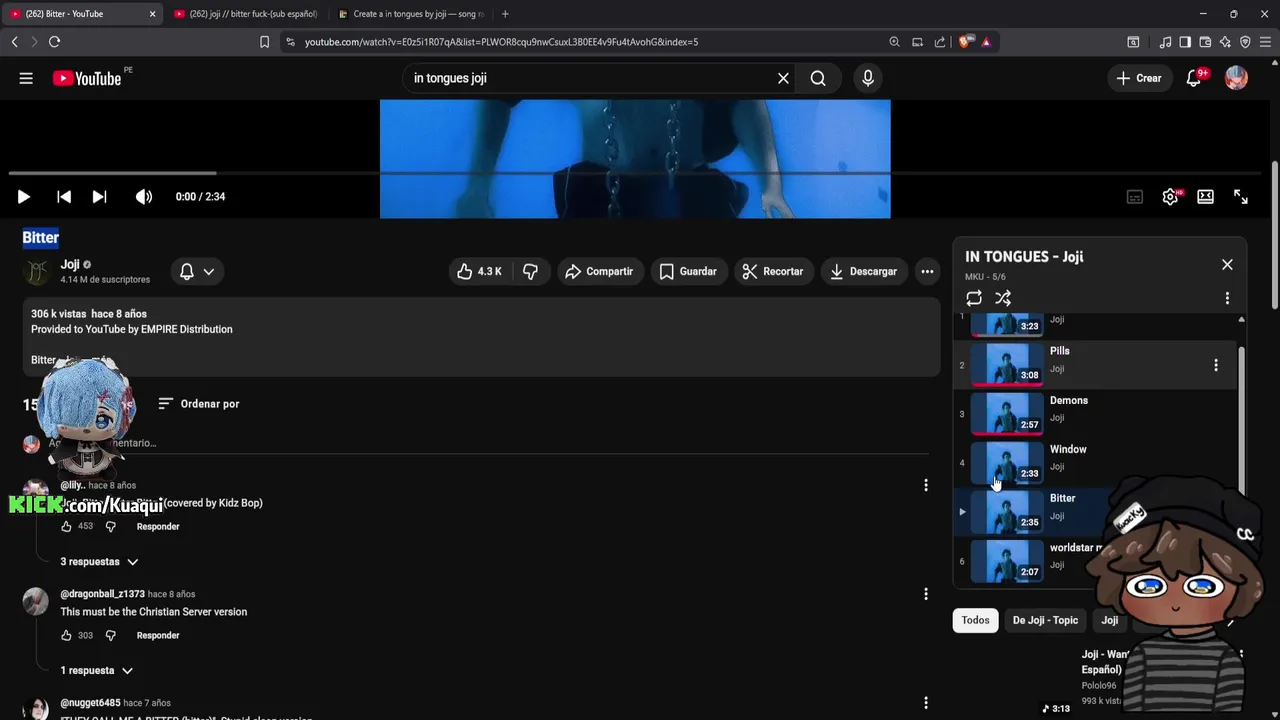
Task: Play the video
Action: click(24, 197)
